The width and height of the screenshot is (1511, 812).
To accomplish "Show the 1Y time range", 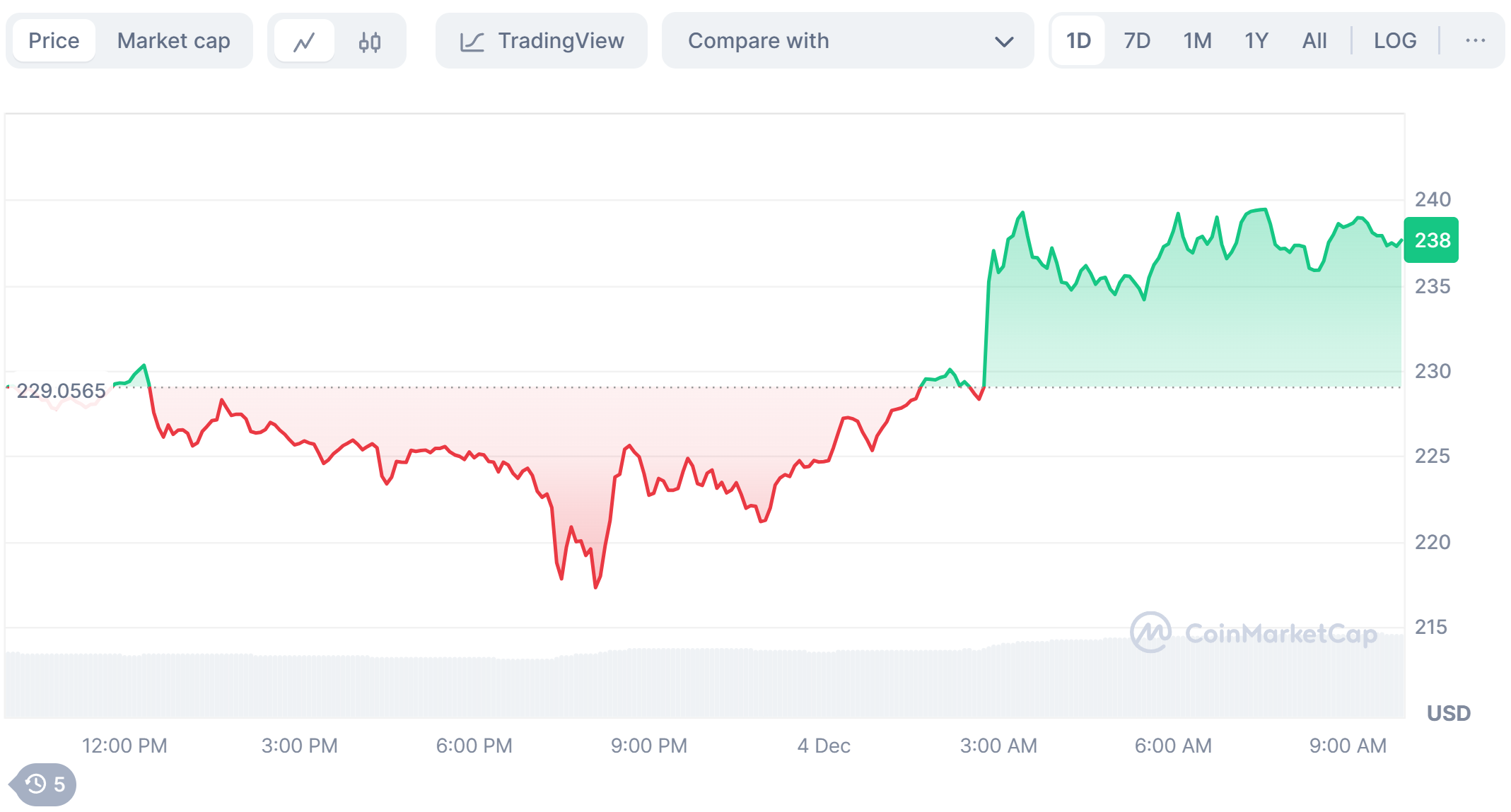I will 1256,41.
